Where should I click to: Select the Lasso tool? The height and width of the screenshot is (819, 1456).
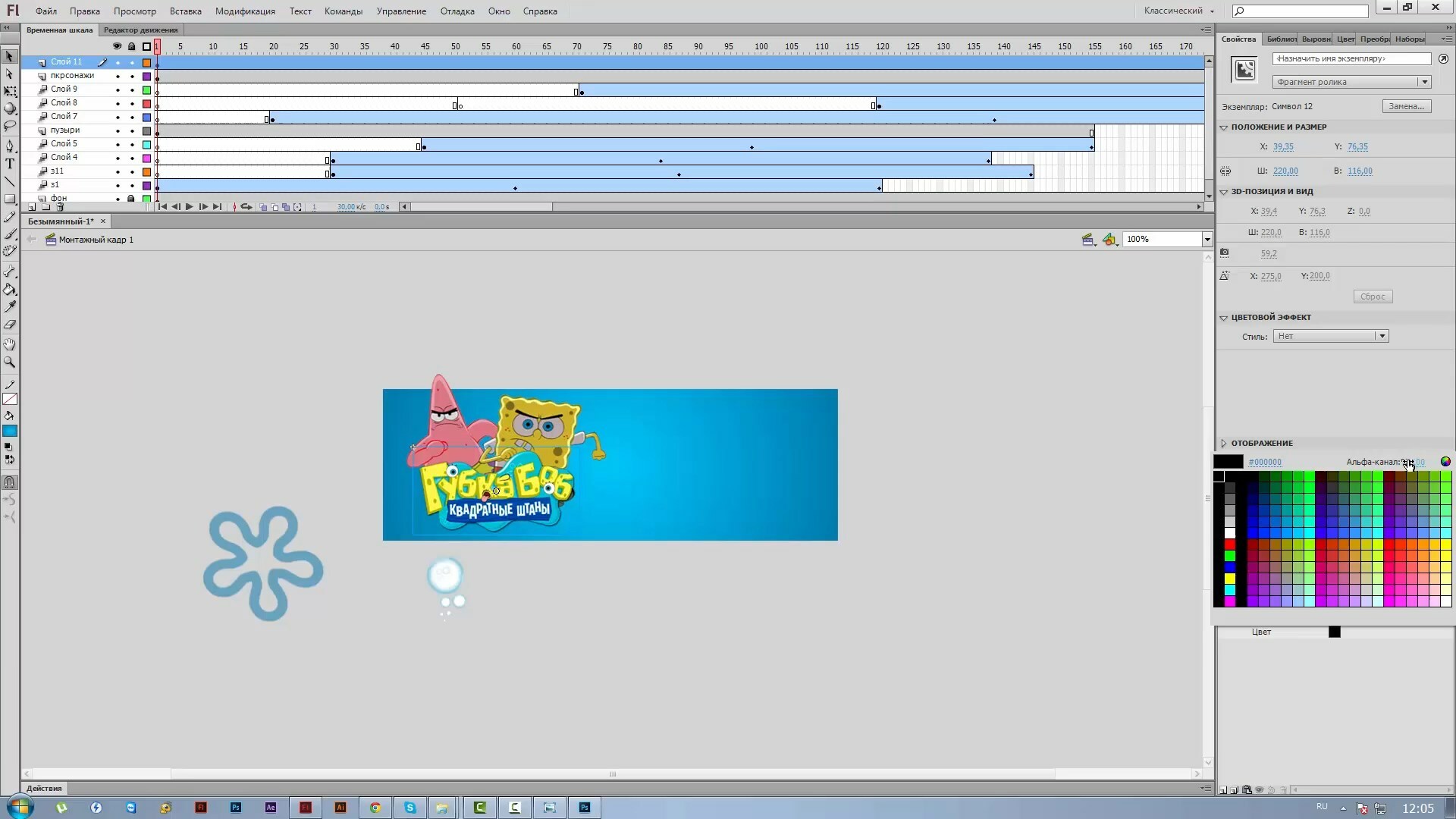coord(10,126)
